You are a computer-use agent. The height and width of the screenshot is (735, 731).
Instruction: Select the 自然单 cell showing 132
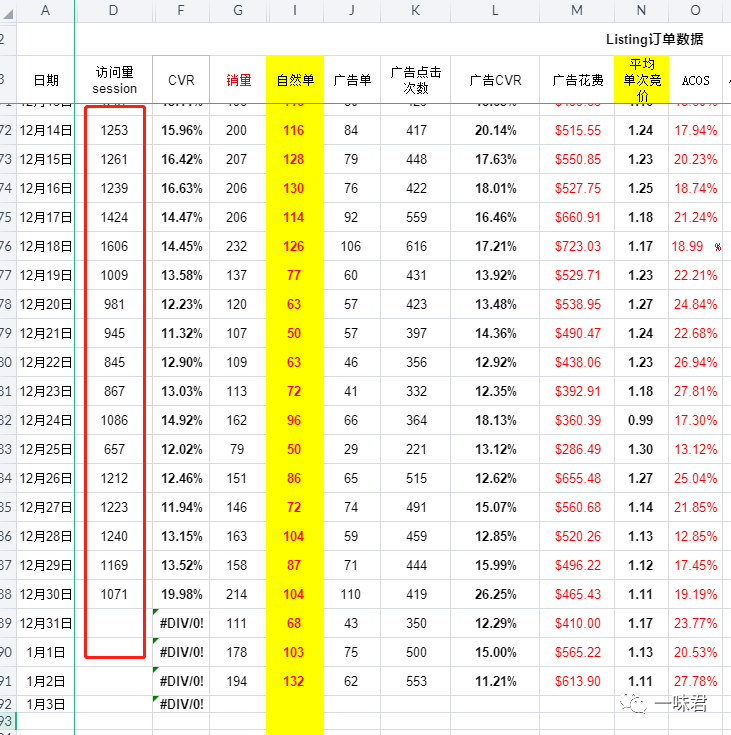[x=295, y=681]
